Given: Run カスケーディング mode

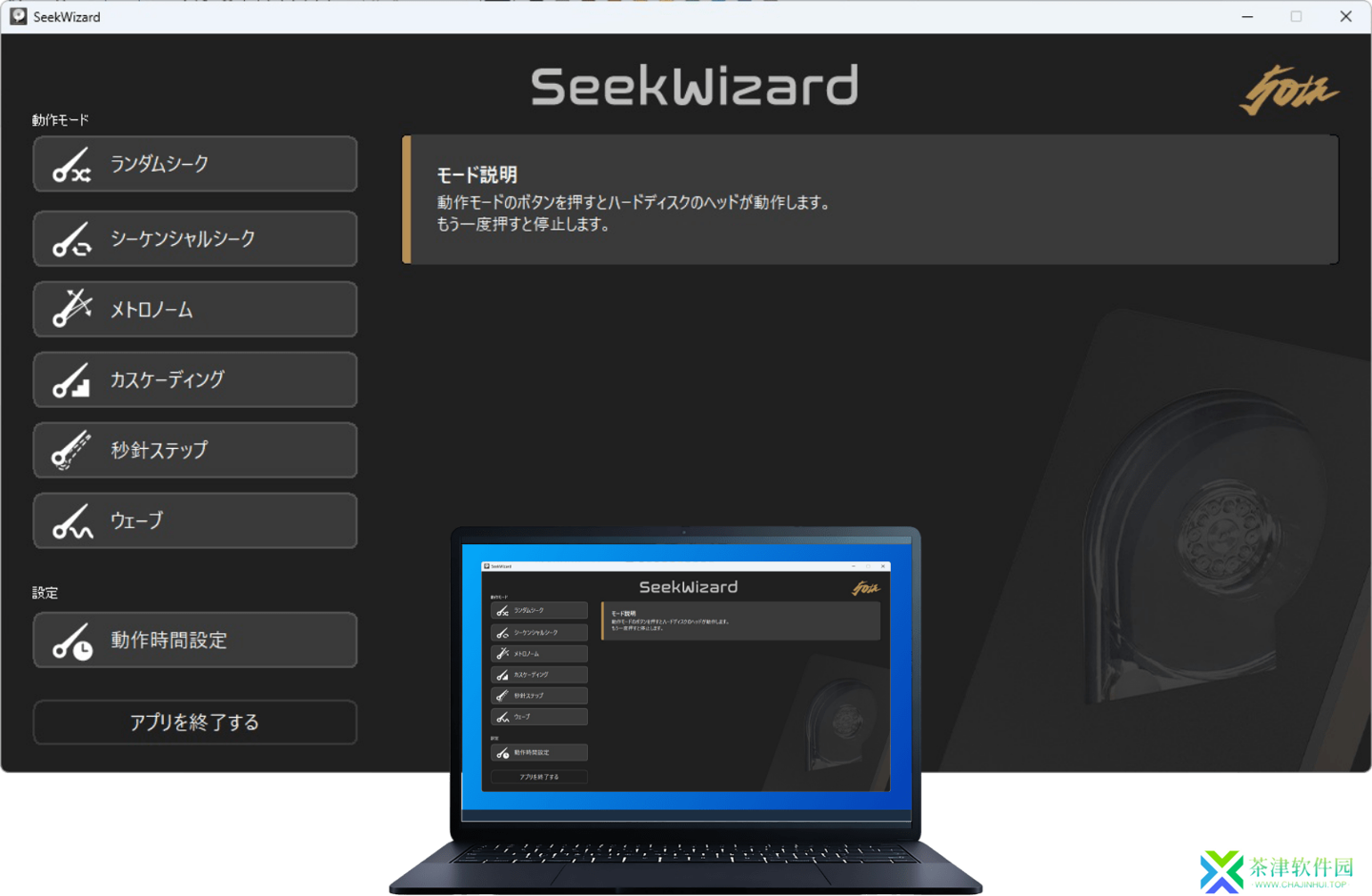Looking at the screenshot, I should point(195,379).
